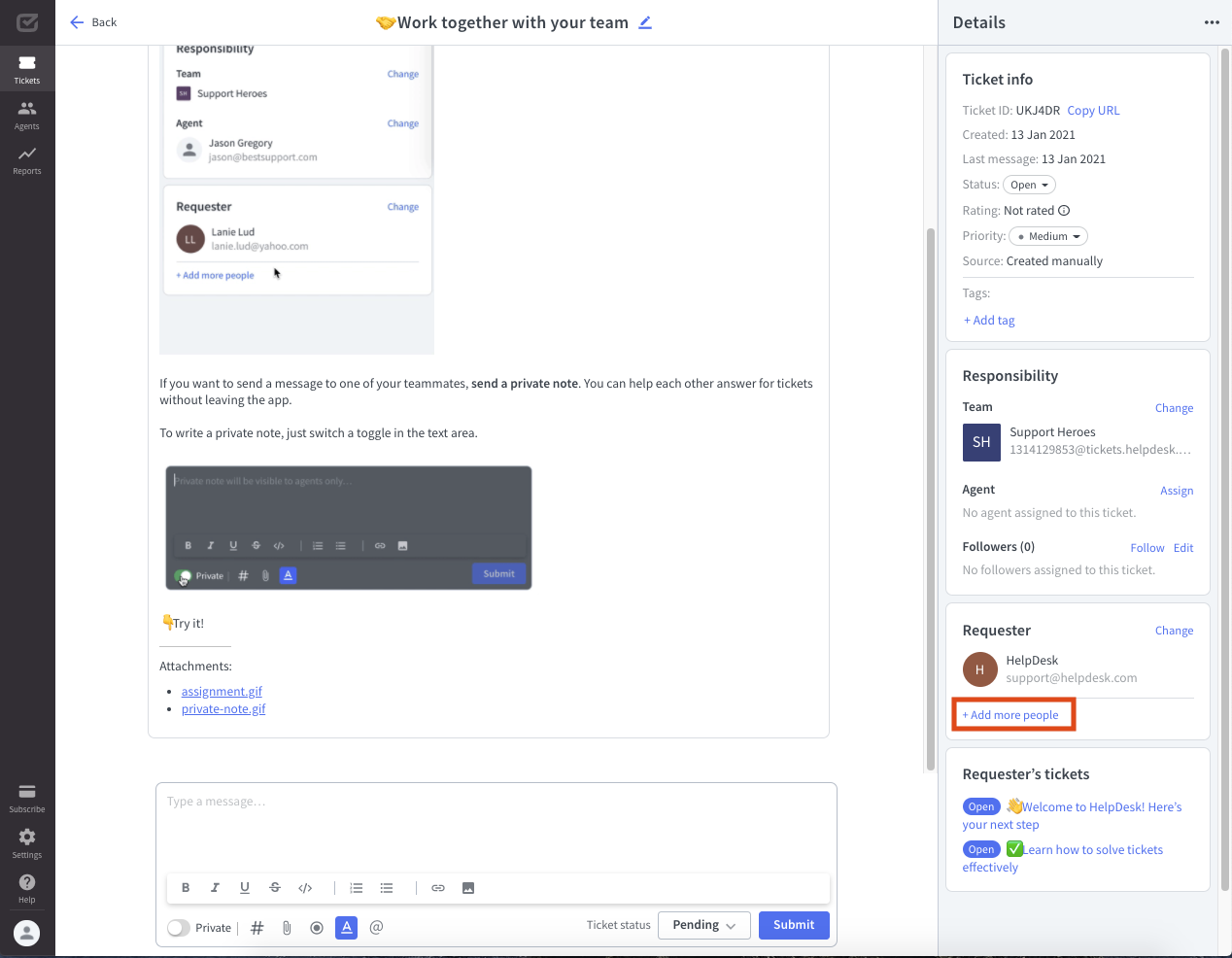The height and width of the screenshot is (958, 1232).
Task: Open the assignment GIF preview image
Action: [x=297, y=199]
